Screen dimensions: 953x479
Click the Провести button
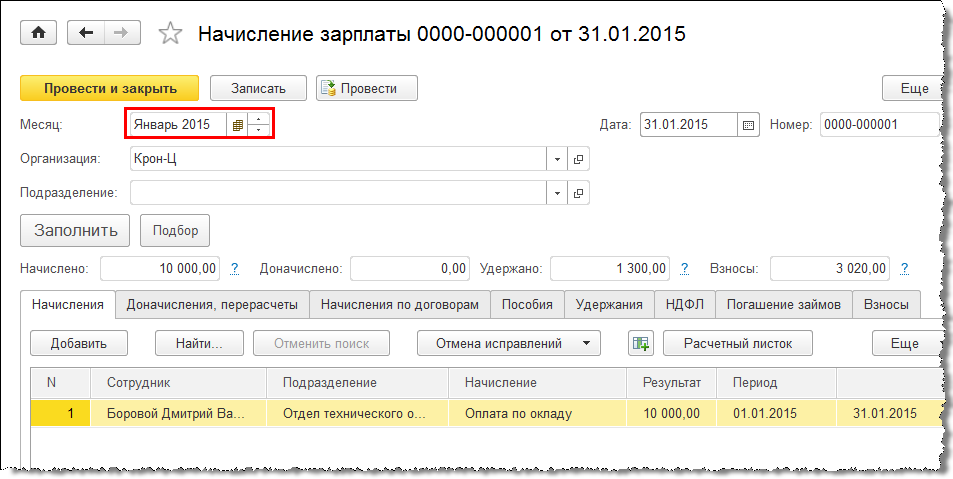[366, 88]
